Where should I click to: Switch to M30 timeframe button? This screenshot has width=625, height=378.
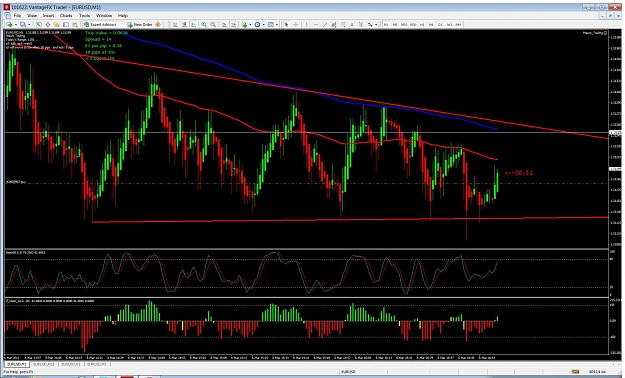[x=413, y=24]
